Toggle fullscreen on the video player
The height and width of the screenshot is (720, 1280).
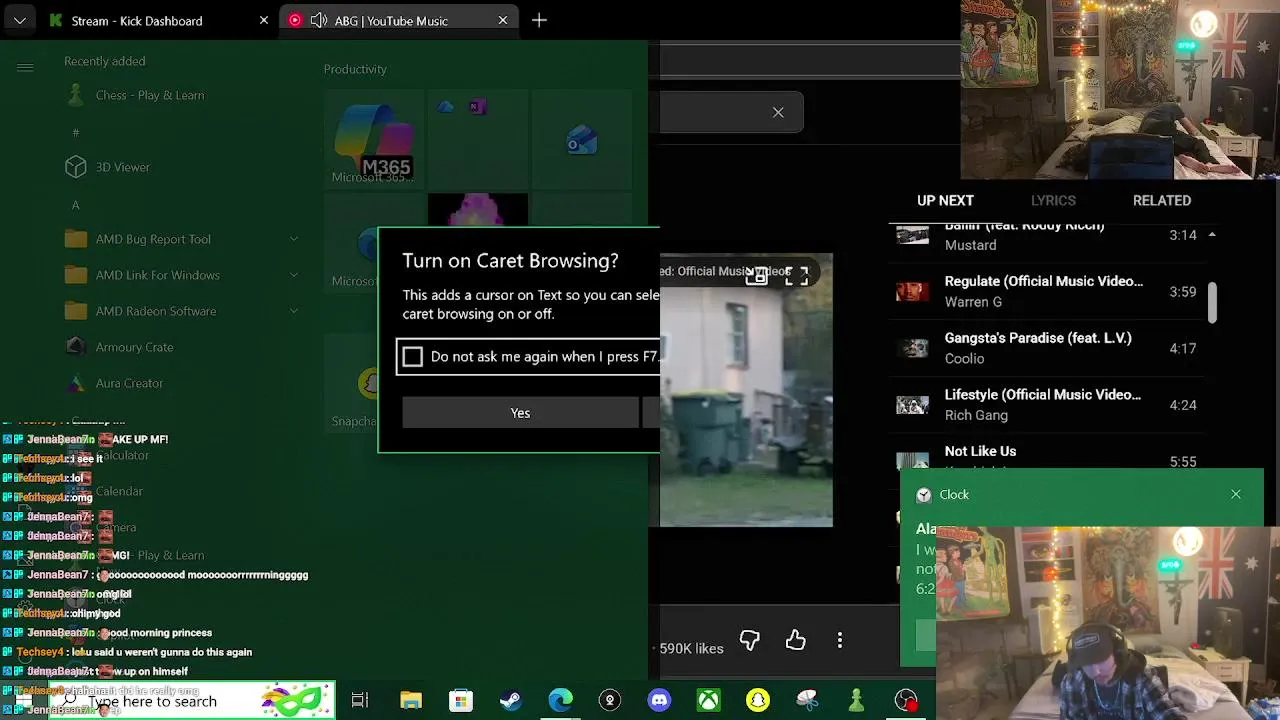(796, 276)
